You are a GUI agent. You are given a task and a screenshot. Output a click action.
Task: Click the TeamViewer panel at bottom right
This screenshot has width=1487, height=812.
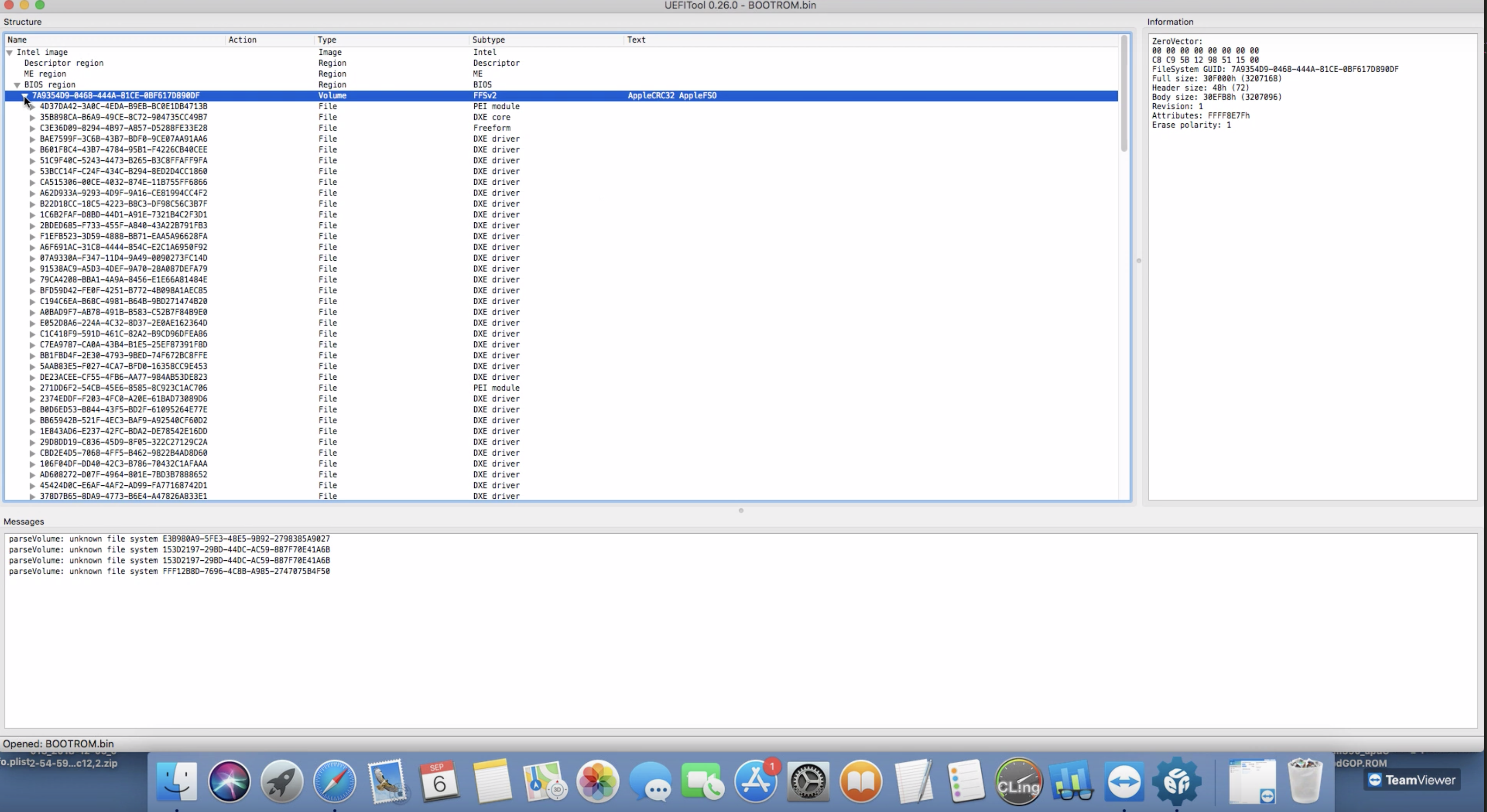click(x=1412, y=780)
